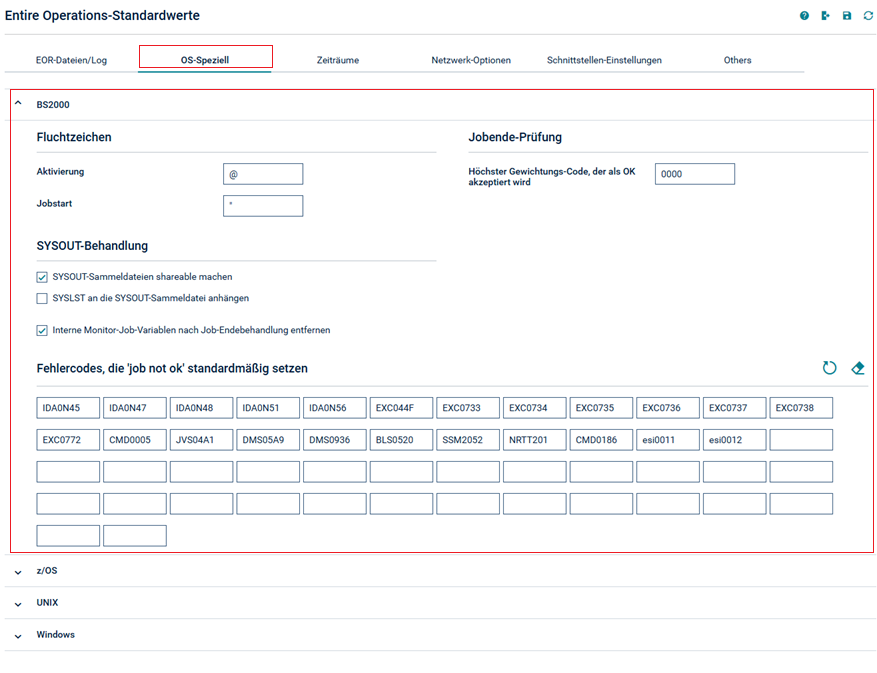Expand the UNIX section
This screenshot has height=673, width=877.
tap(18, 604)
